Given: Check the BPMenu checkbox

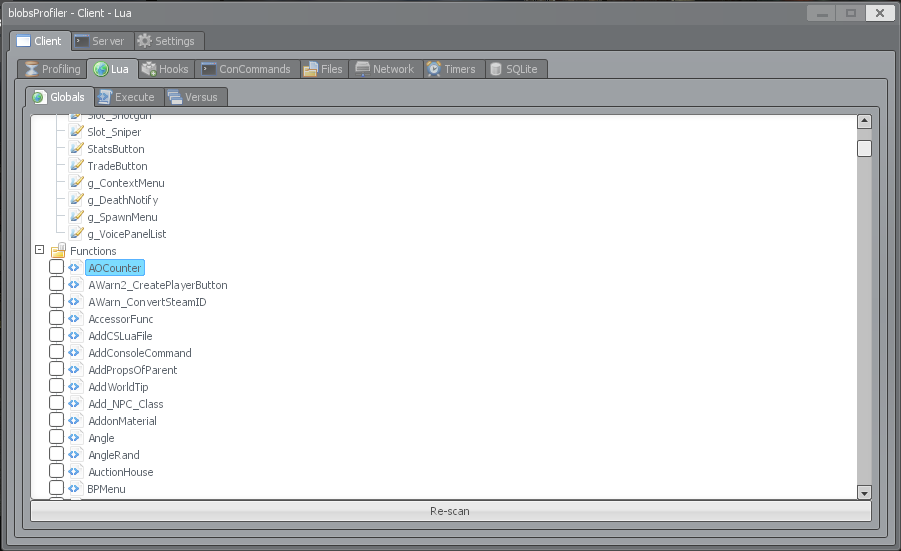Looking at the screenshot, I should point(56,488).
